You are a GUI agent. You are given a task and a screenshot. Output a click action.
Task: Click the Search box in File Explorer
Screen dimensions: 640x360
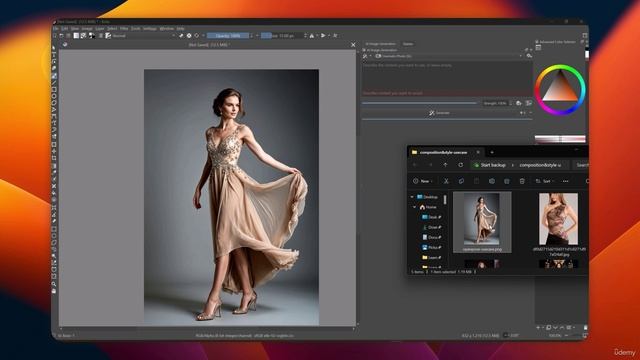point(581,165)
